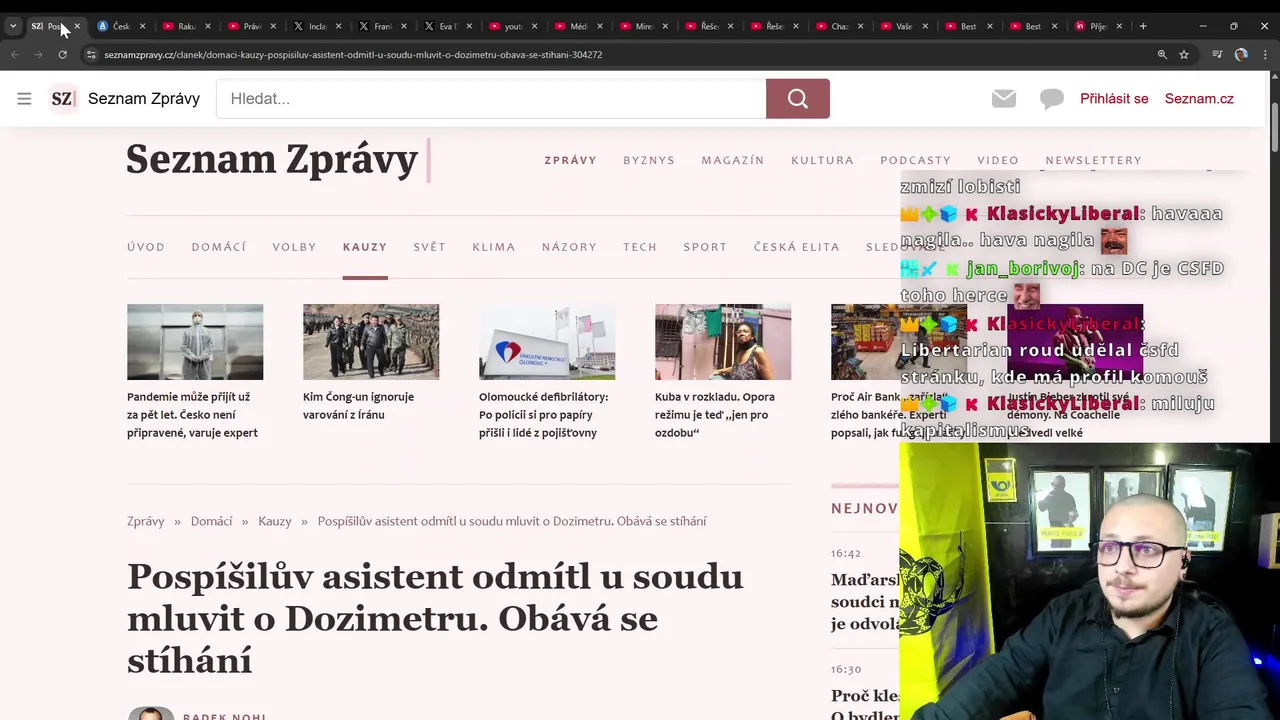Screen dimensions: 1280x720
Task: Open the MAGAZÍN section
Action: pyautogui.click(x=733, y=160)
